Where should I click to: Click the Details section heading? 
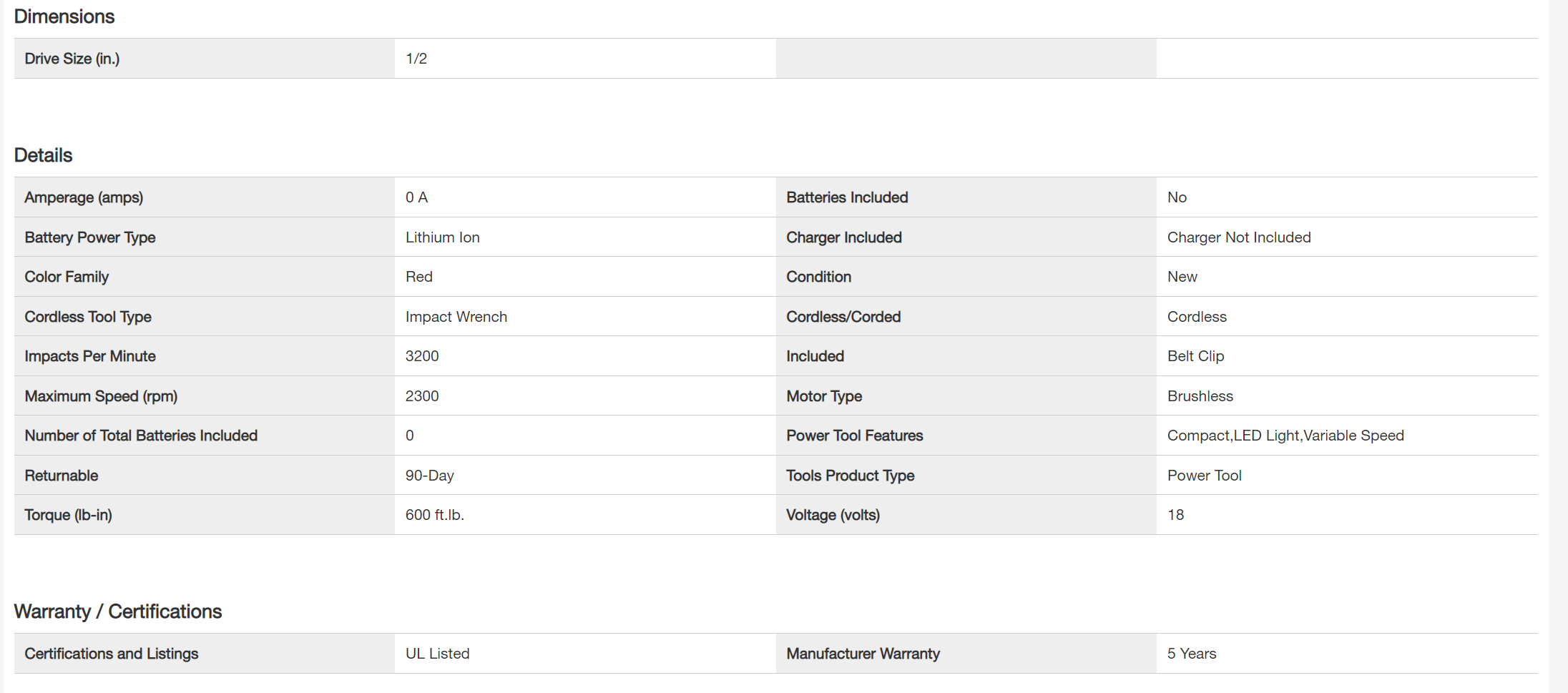tap(43, 155)
